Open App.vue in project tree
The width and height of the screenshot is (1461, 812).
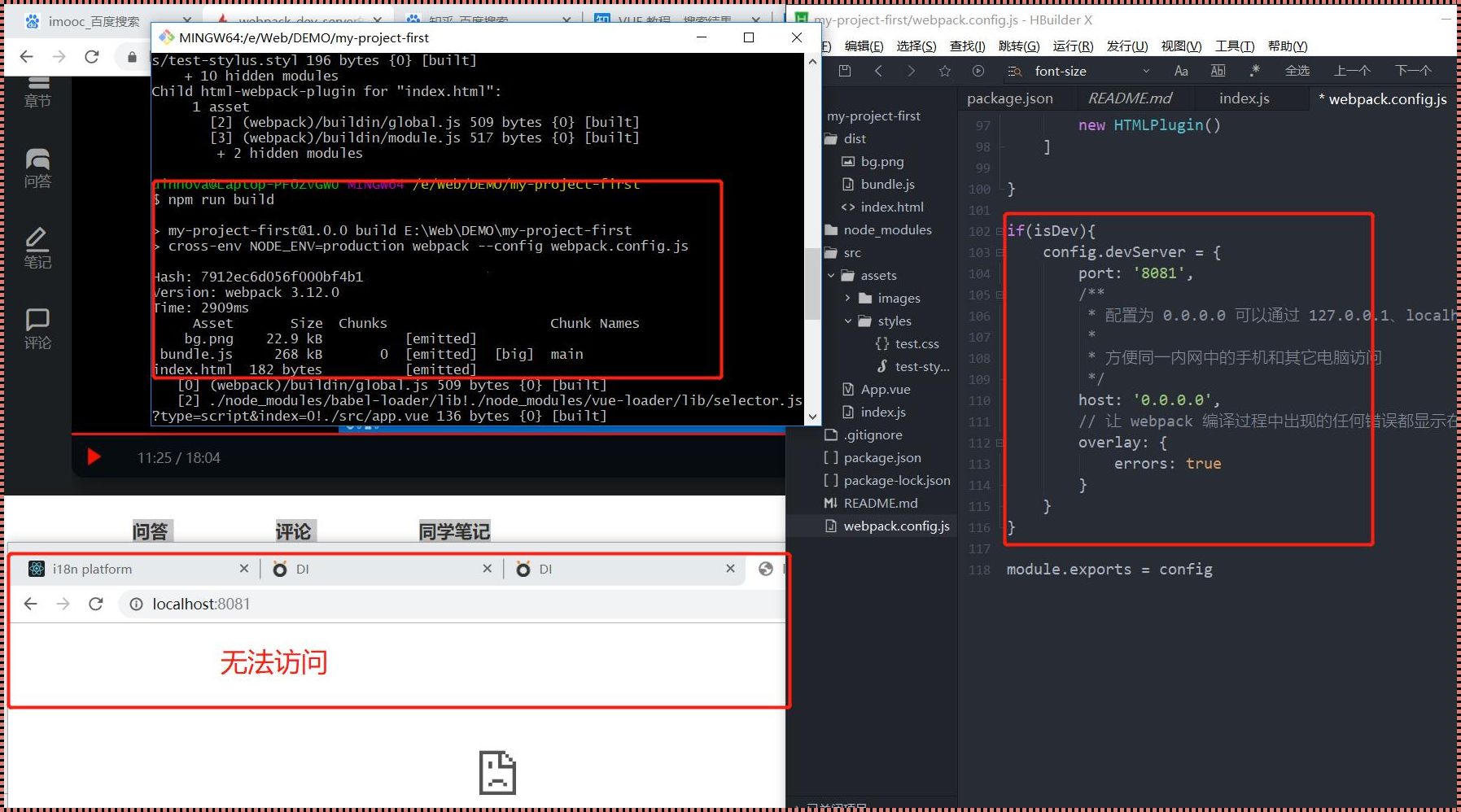point(886,390)
